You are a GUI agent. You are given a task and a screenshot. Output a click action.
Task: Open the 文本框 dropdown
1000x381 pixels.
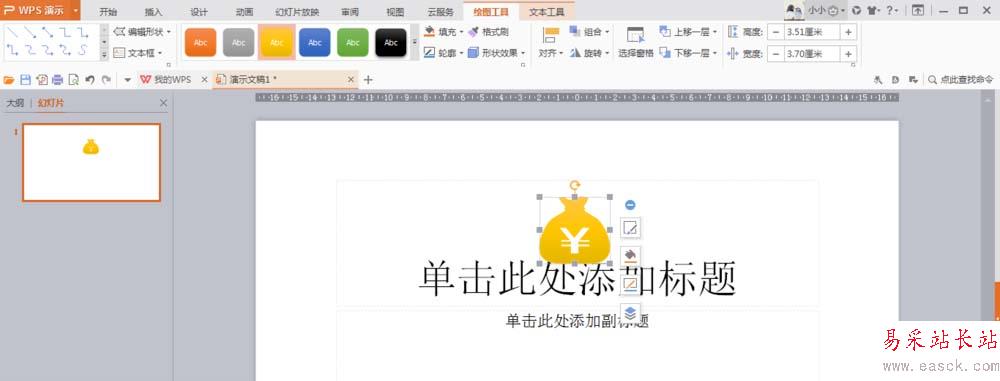(138, 53)
